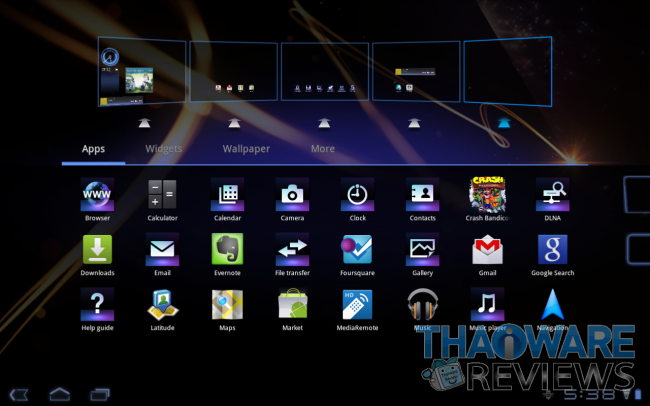The width and height of the screenshot is (650, 406).
Task: Switch to the Widgets tab
Action: [x=164, y=149]
